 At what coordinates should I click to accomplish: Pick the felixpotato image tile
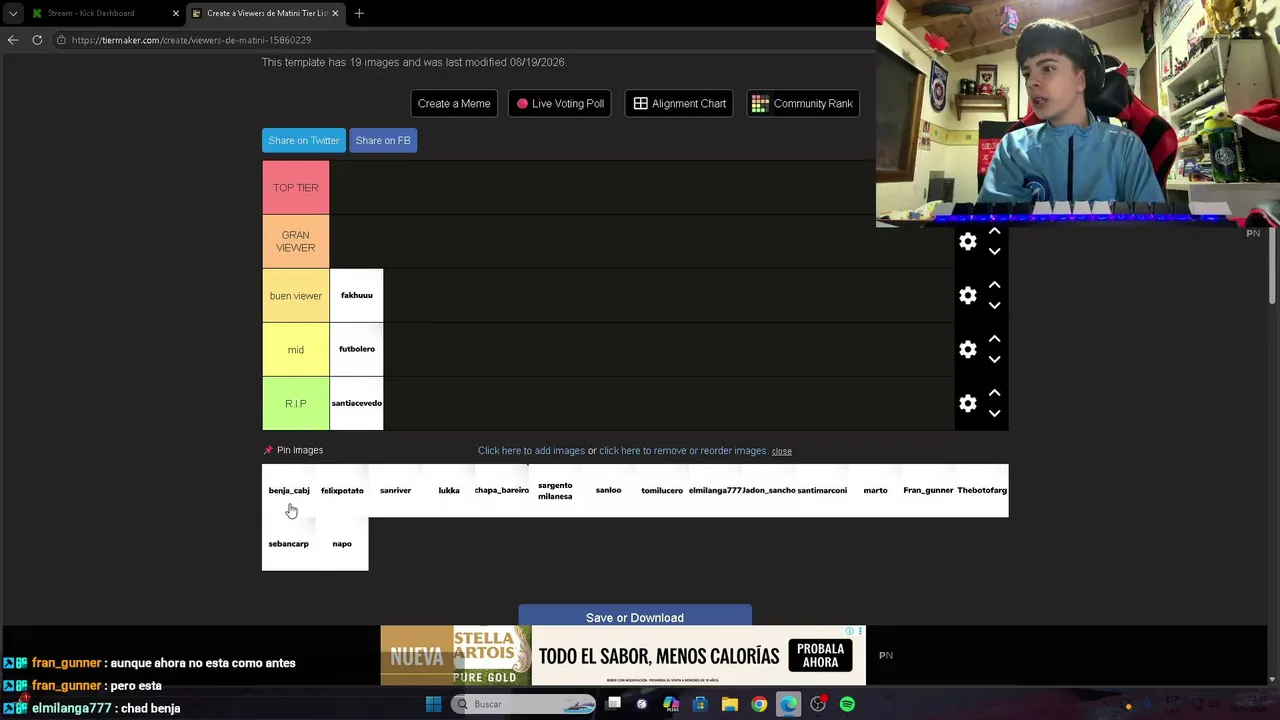(x=342, y=491)
